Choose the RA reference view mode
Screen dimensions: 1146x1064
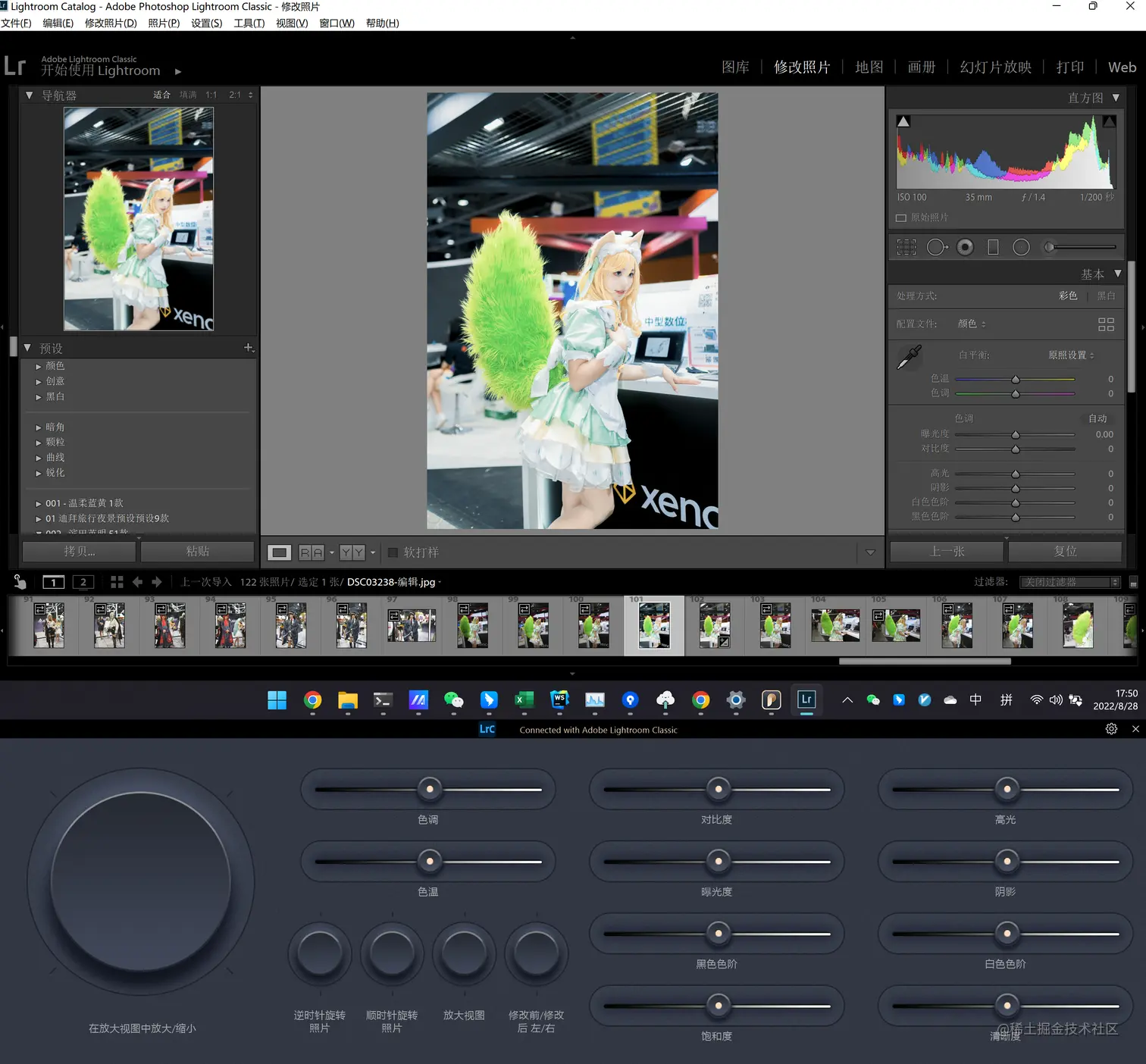(311, 552)
